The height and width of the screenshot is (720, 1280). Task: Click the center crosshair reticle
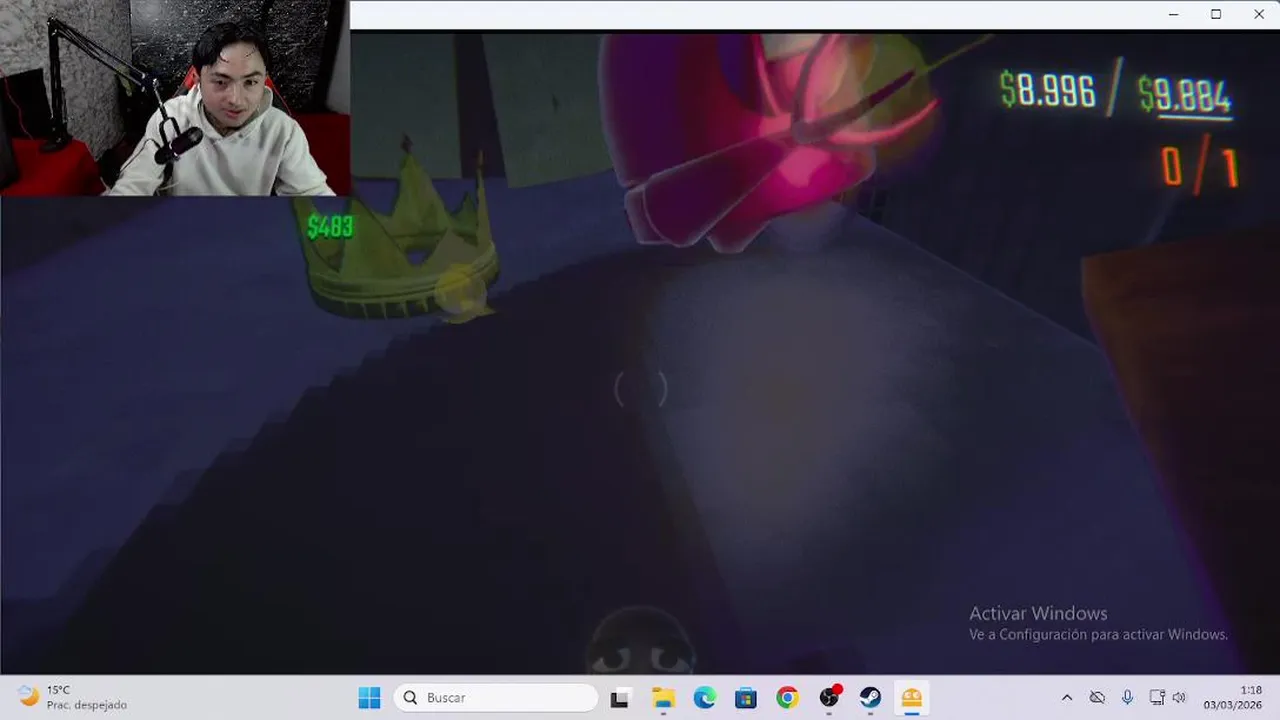[640, 390]
